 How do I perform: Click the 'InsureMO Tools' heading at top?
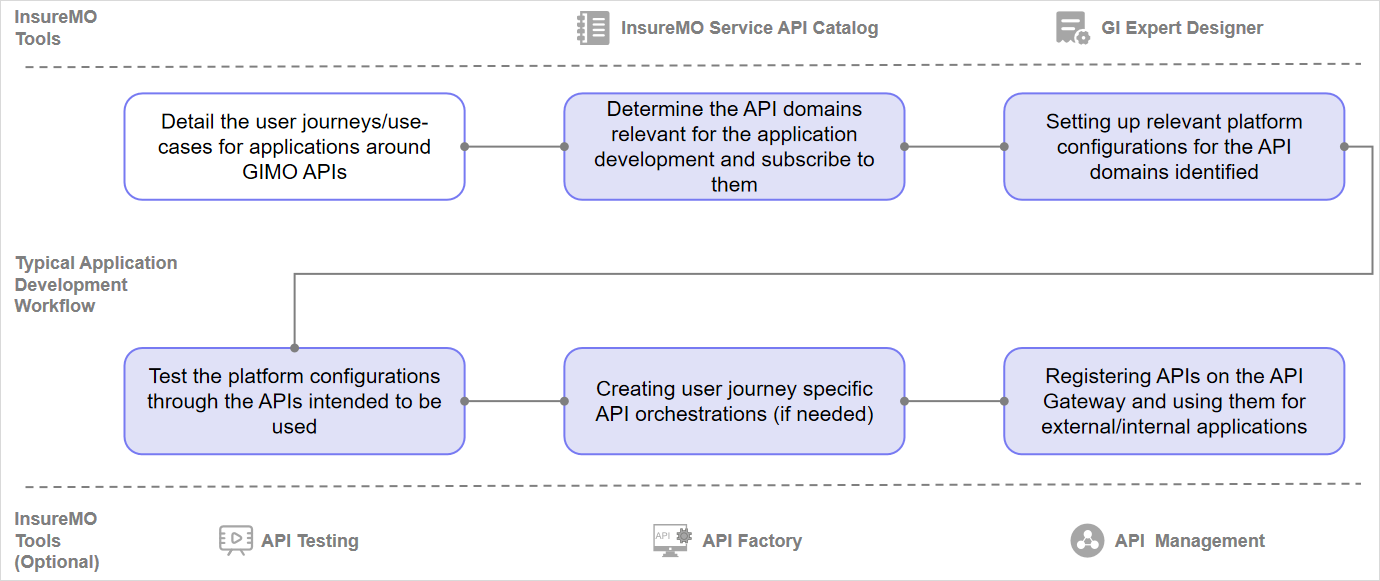56,28
